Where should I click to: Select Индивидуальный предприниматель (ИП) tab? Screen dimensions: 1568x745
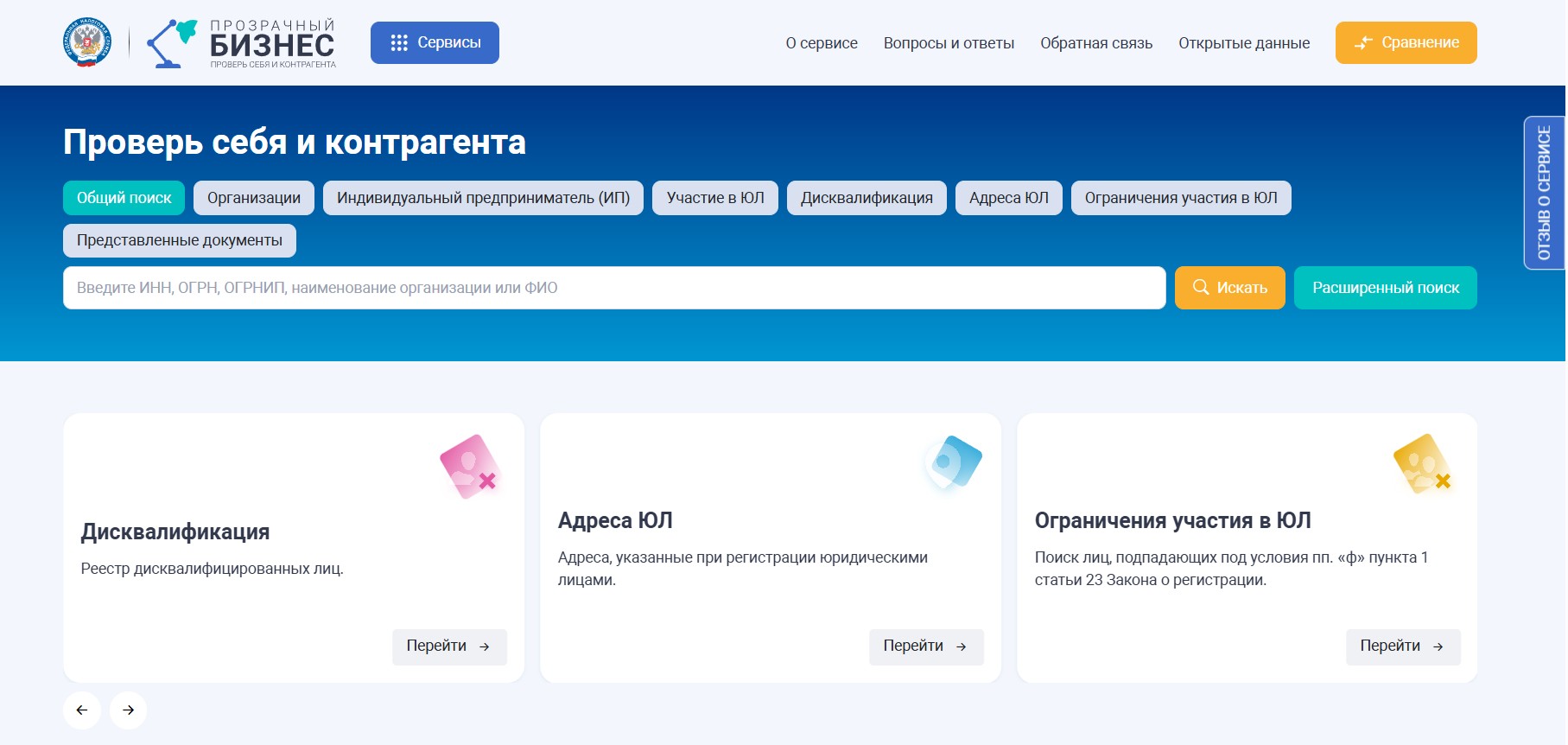[483, 198]
